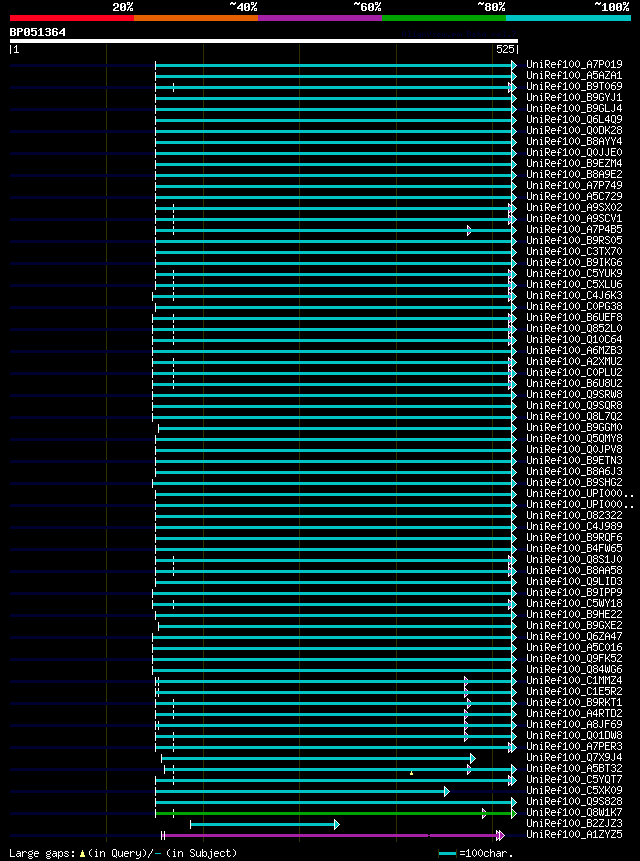Click the BP051364 query name
This screenshot has width=640, height=861.
[37, 32]
